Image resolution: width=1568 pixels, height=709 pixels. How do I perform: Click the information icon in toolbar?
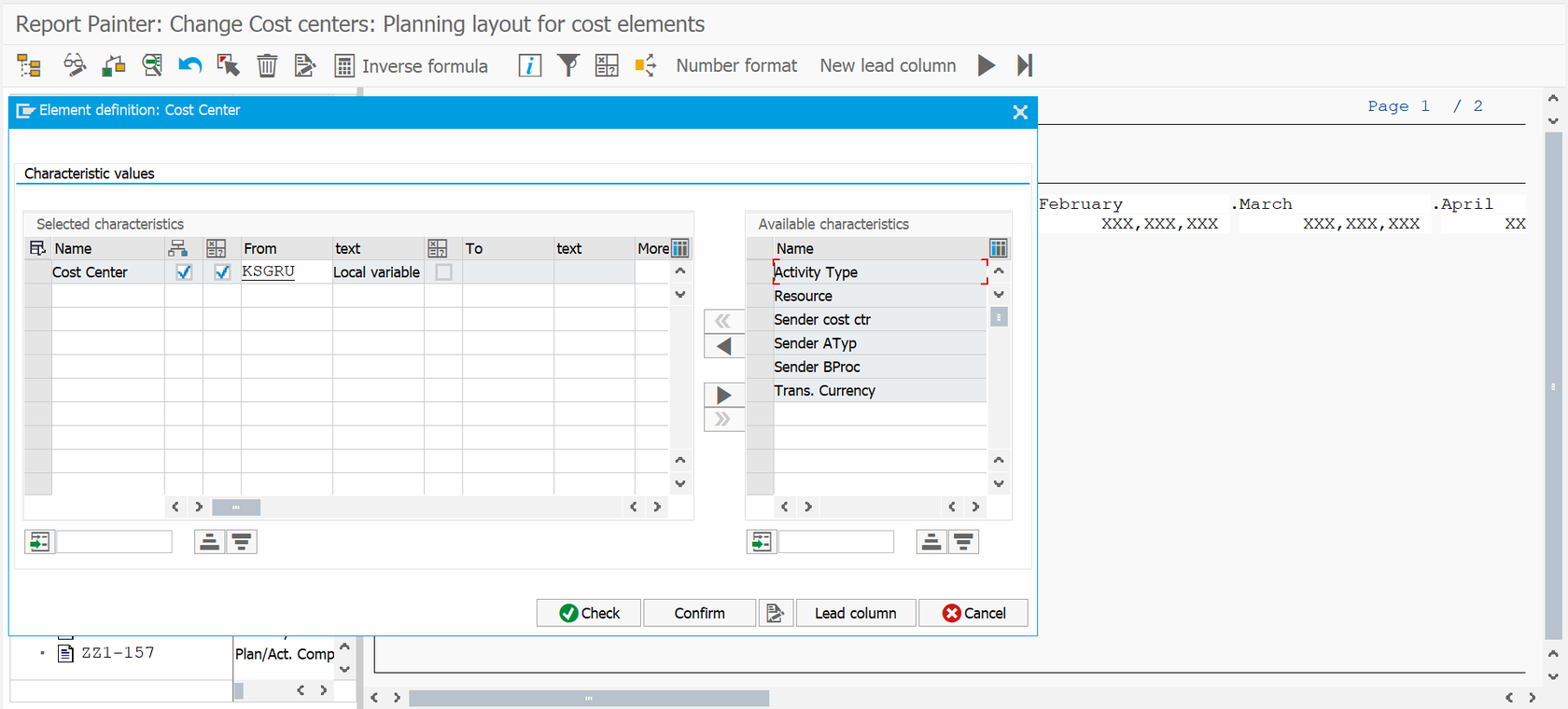pos(530,65)
